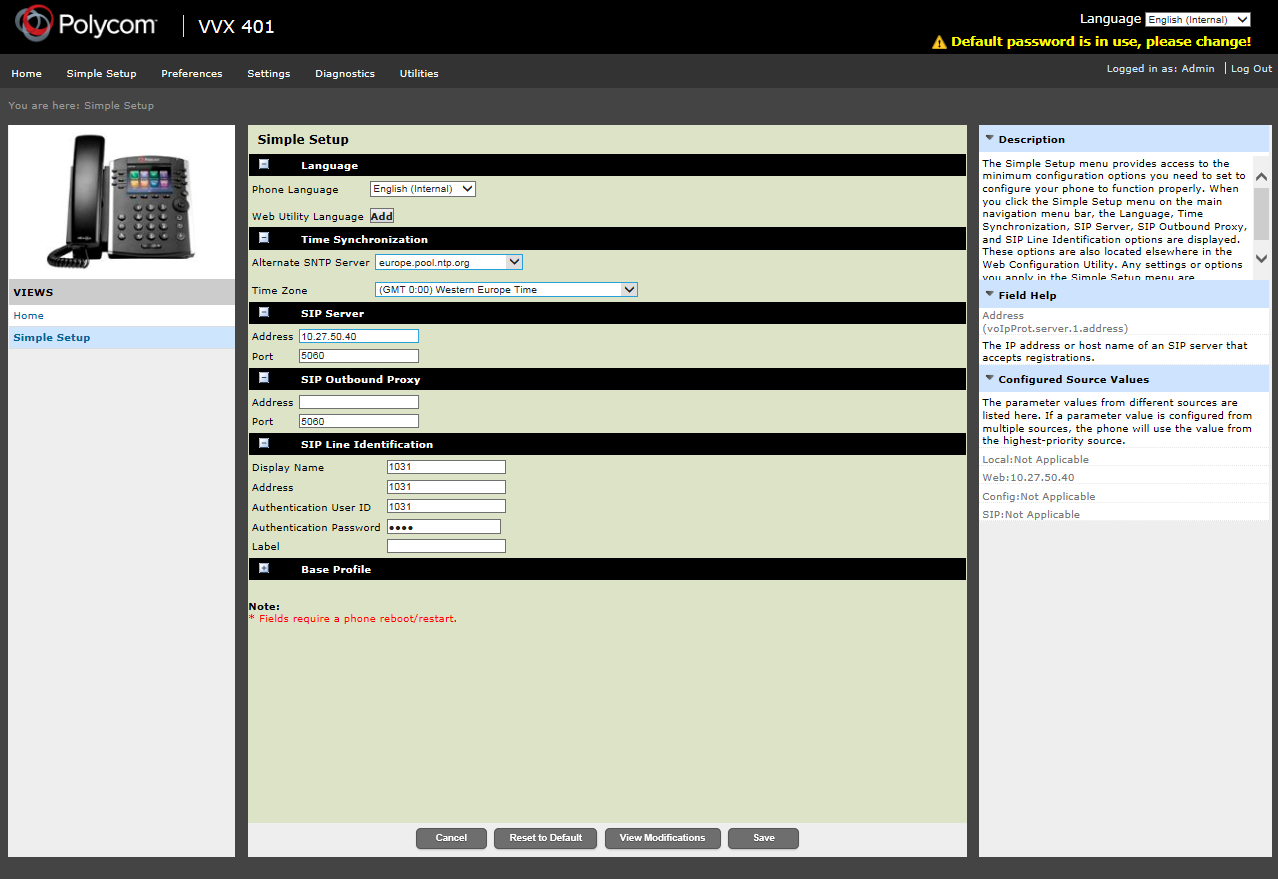Expand the Base Profile section
The image size is (1278, 879).
264,568
